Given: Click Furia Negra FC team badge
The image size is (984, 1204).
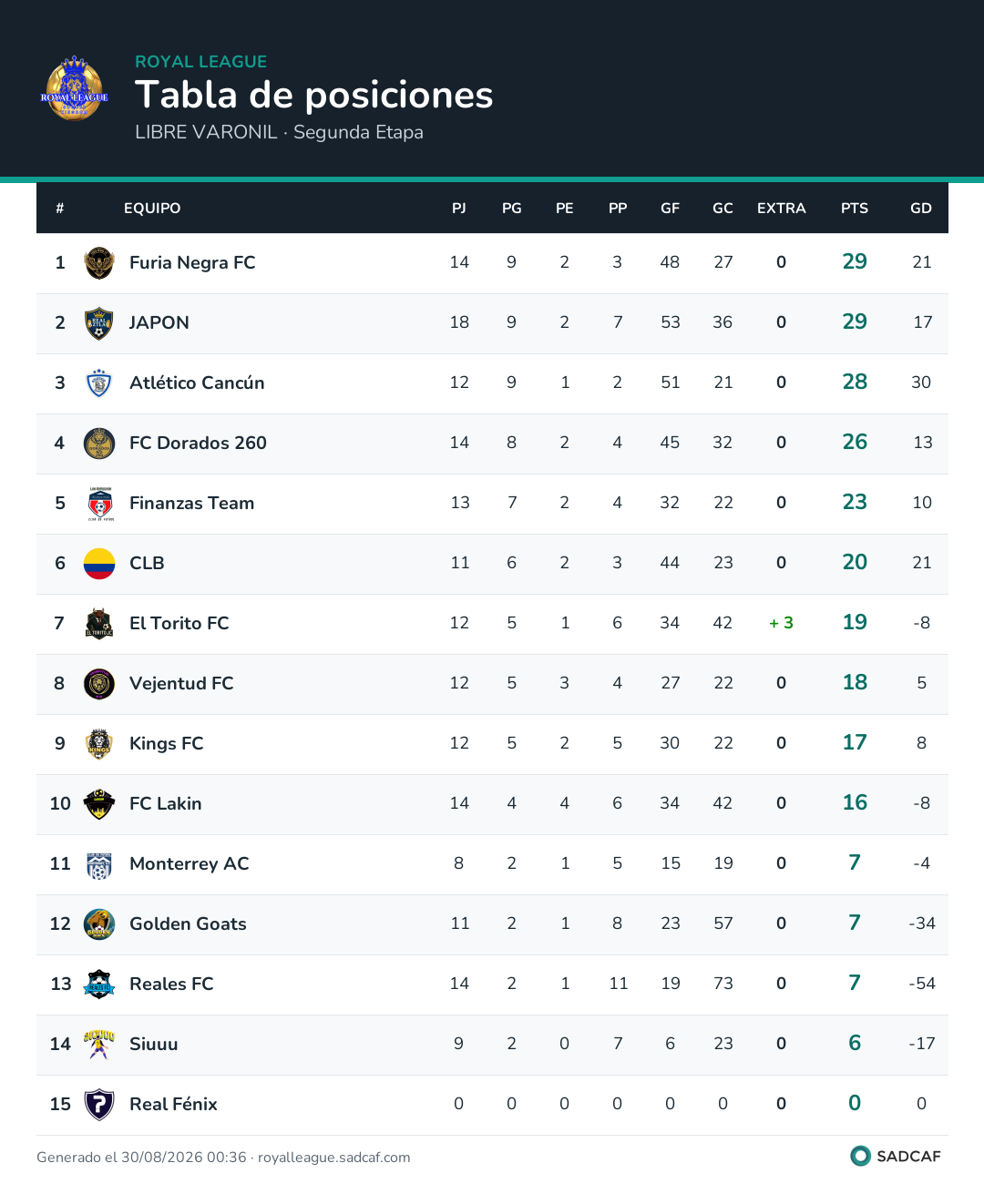Looking at the screenshot, I should 99,263.
